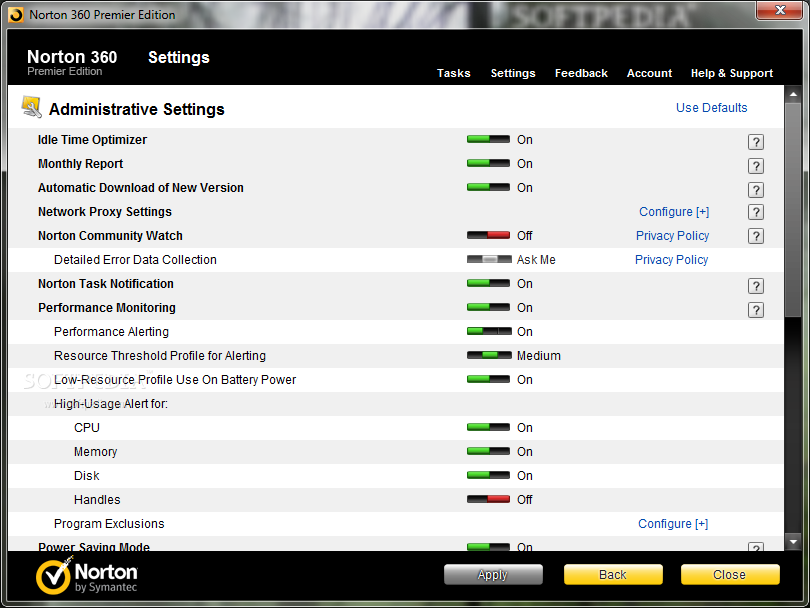Toggle Memory high-usage alert switch
810x608 pixels.
click(x=488, y=451)
